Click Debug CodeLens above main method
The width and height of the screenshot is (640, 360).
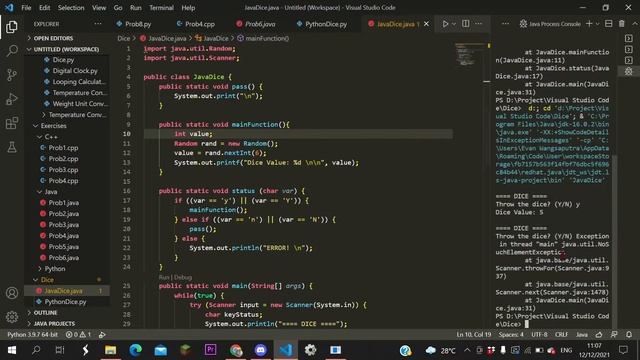point(183,277)
